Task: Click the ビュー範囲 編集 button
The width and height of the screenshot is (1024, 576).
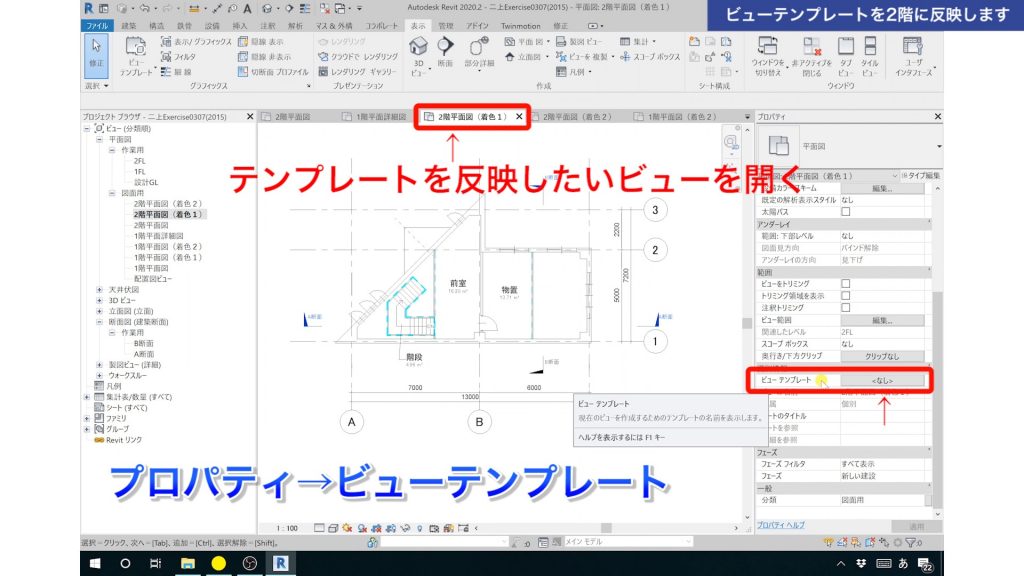Action: (x=881, y=320)
